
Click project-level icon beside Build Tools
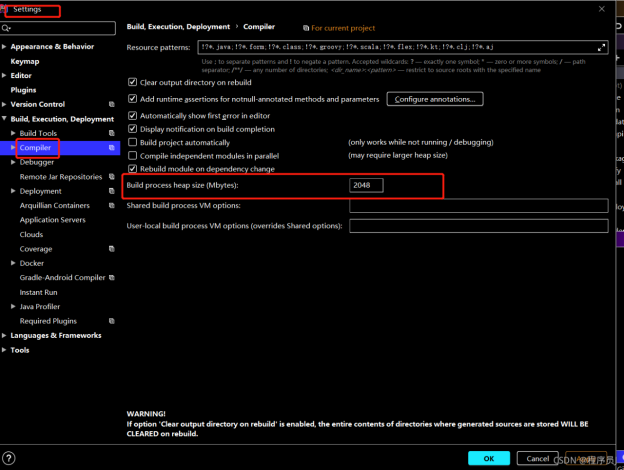point(109,133)
